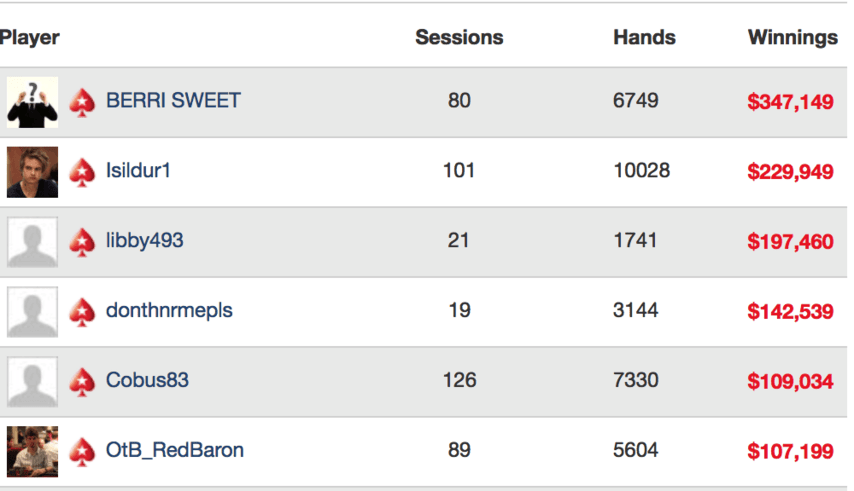Screen dimensions: 854x491
Task: Open BERRI SWEET's question-mark avatar
Action: [x=32, y=102]
